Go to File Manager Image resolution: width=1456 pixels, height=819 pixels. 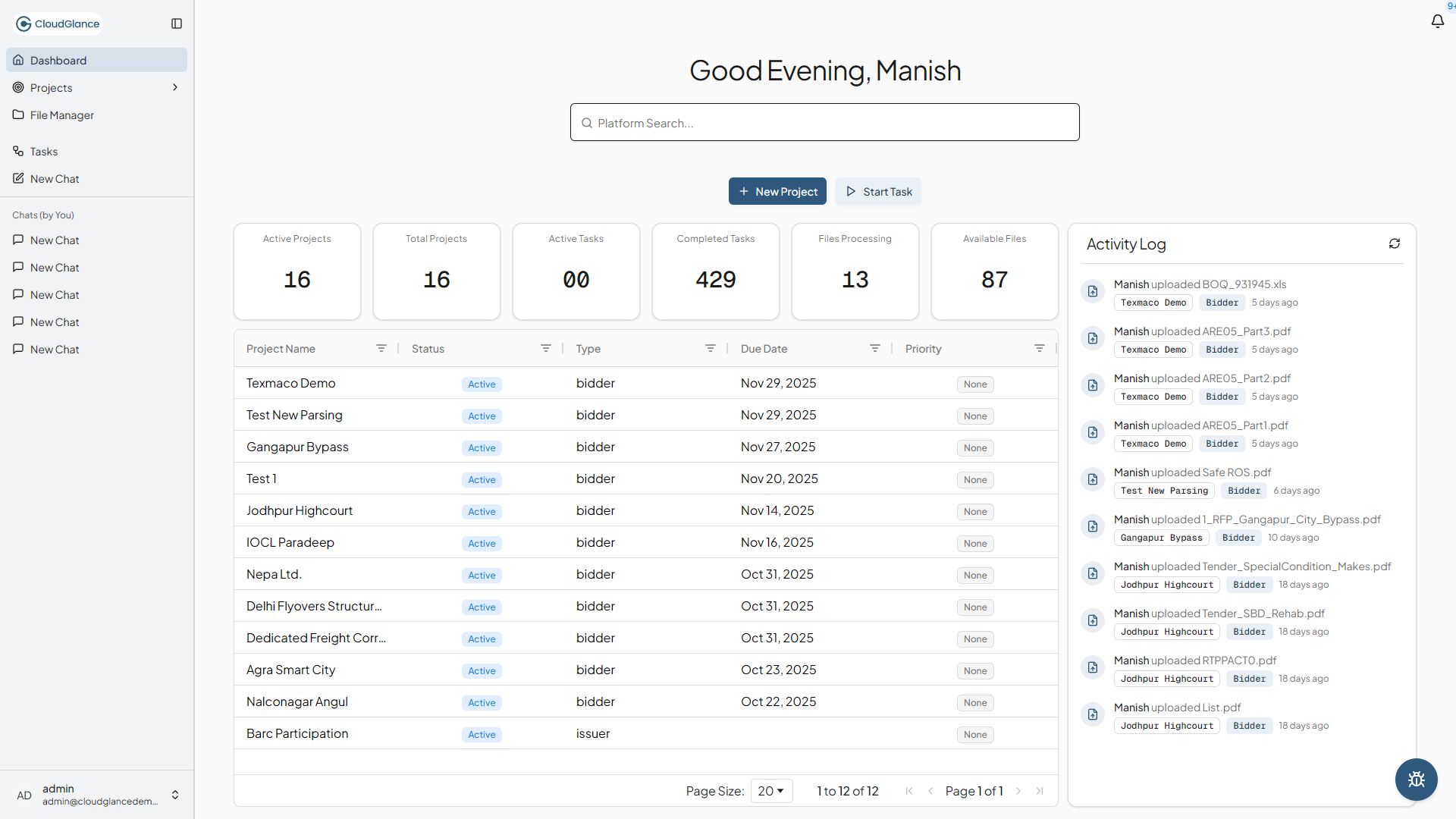62,115
